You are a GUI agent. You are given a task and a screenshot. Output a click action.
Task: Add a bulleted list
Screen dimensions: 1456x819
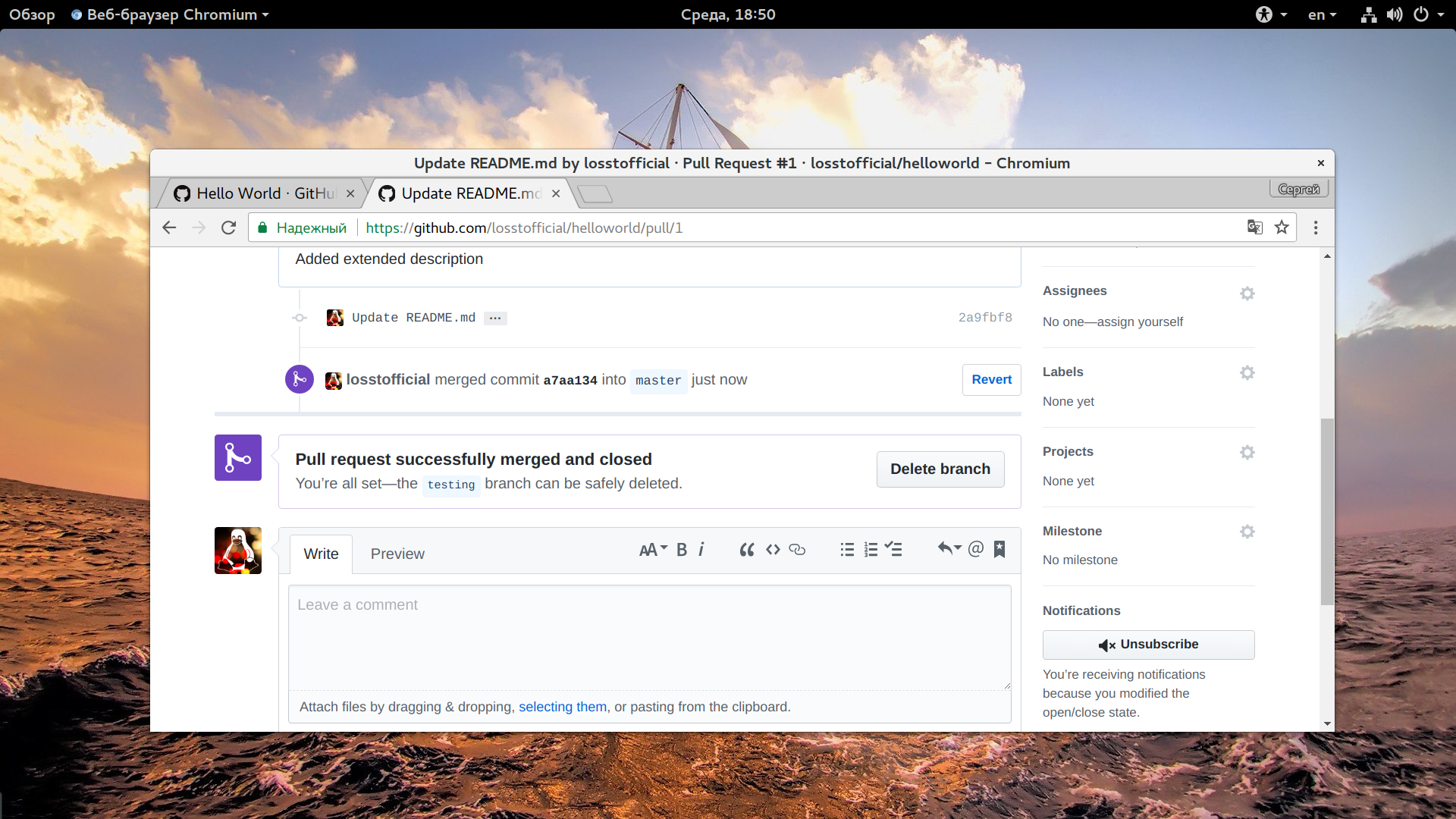pos(847,550)
